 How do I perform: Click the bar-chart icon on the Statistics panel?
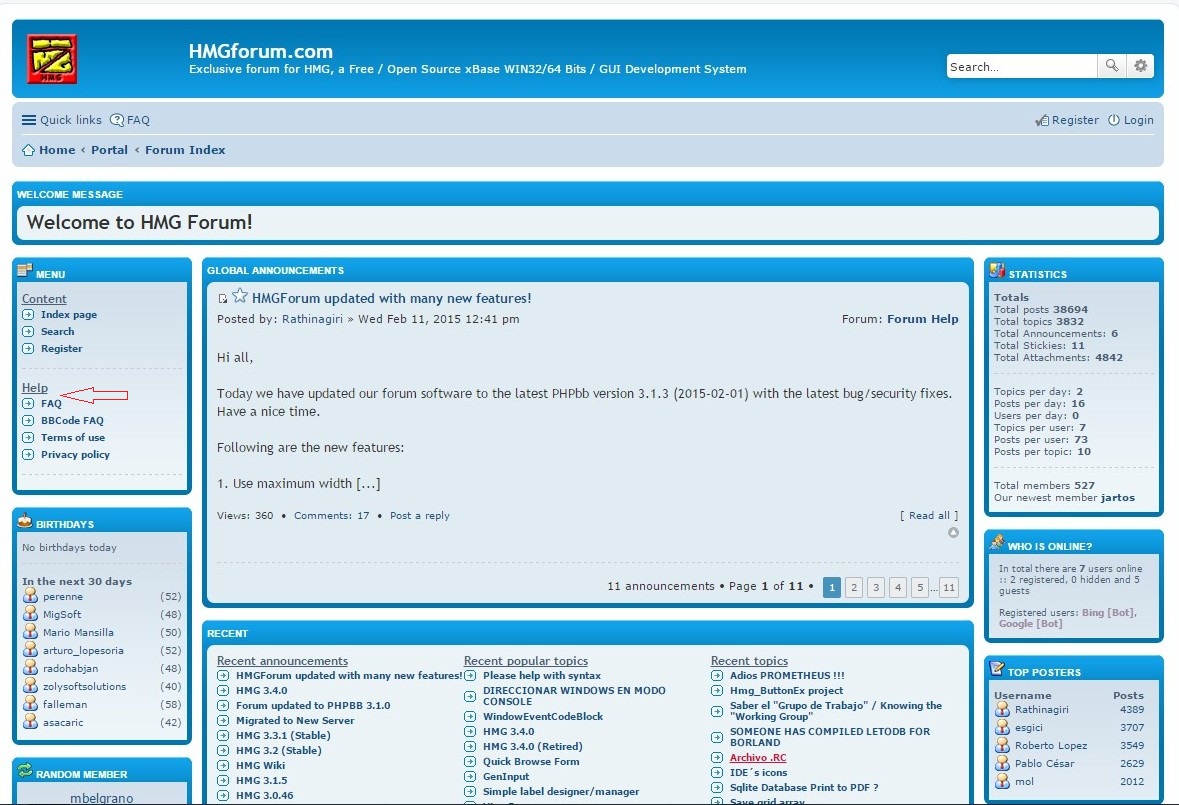tap(996, 270)
